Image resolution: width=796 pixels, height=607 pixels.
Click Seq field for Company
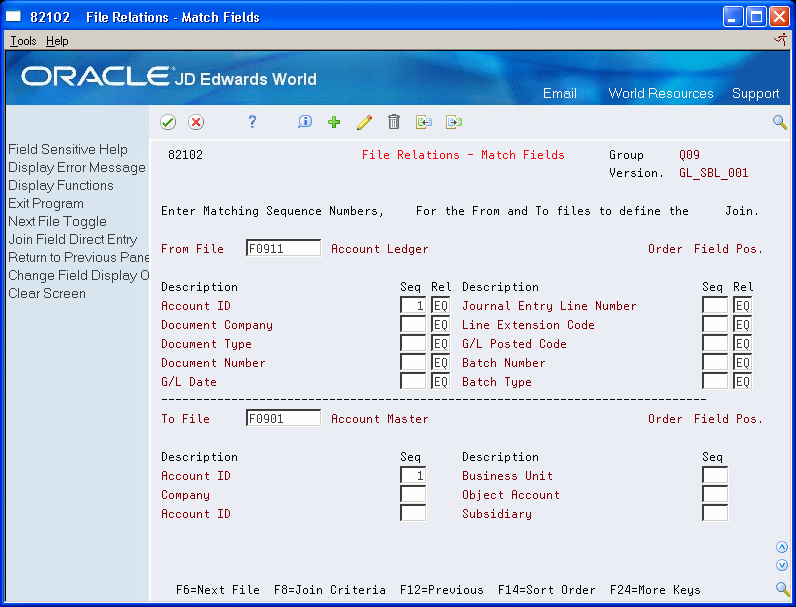[x=413, y=494]
